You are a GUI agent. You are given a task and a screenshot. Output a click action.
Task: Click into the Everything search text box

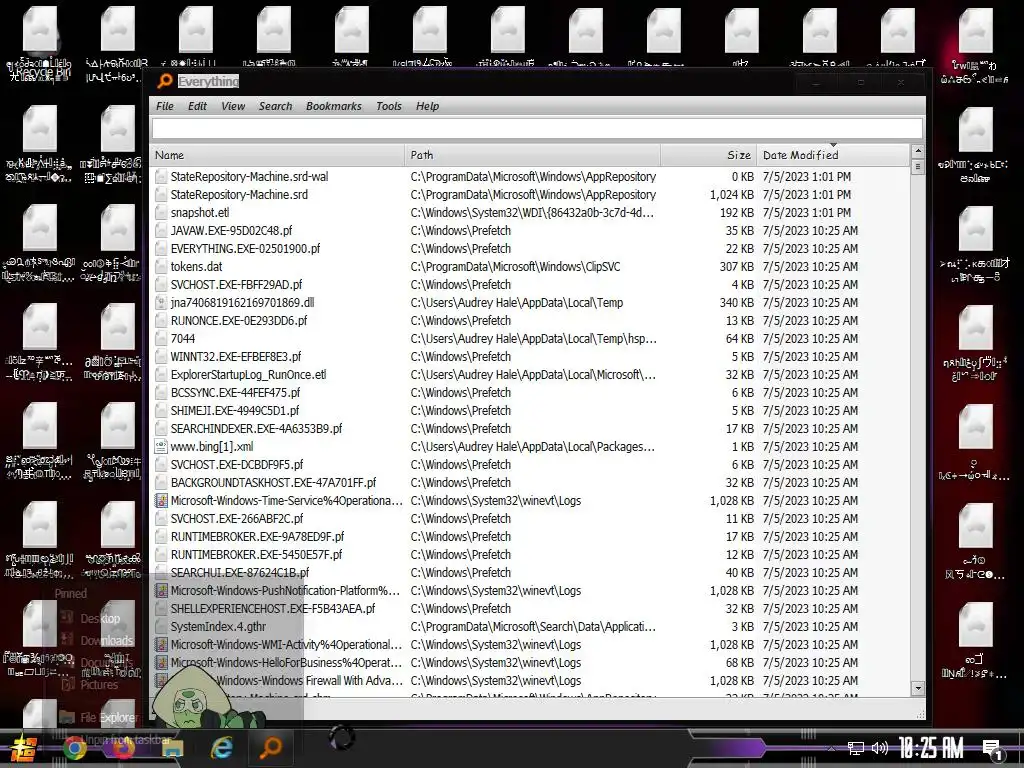(x=537, y=129)
